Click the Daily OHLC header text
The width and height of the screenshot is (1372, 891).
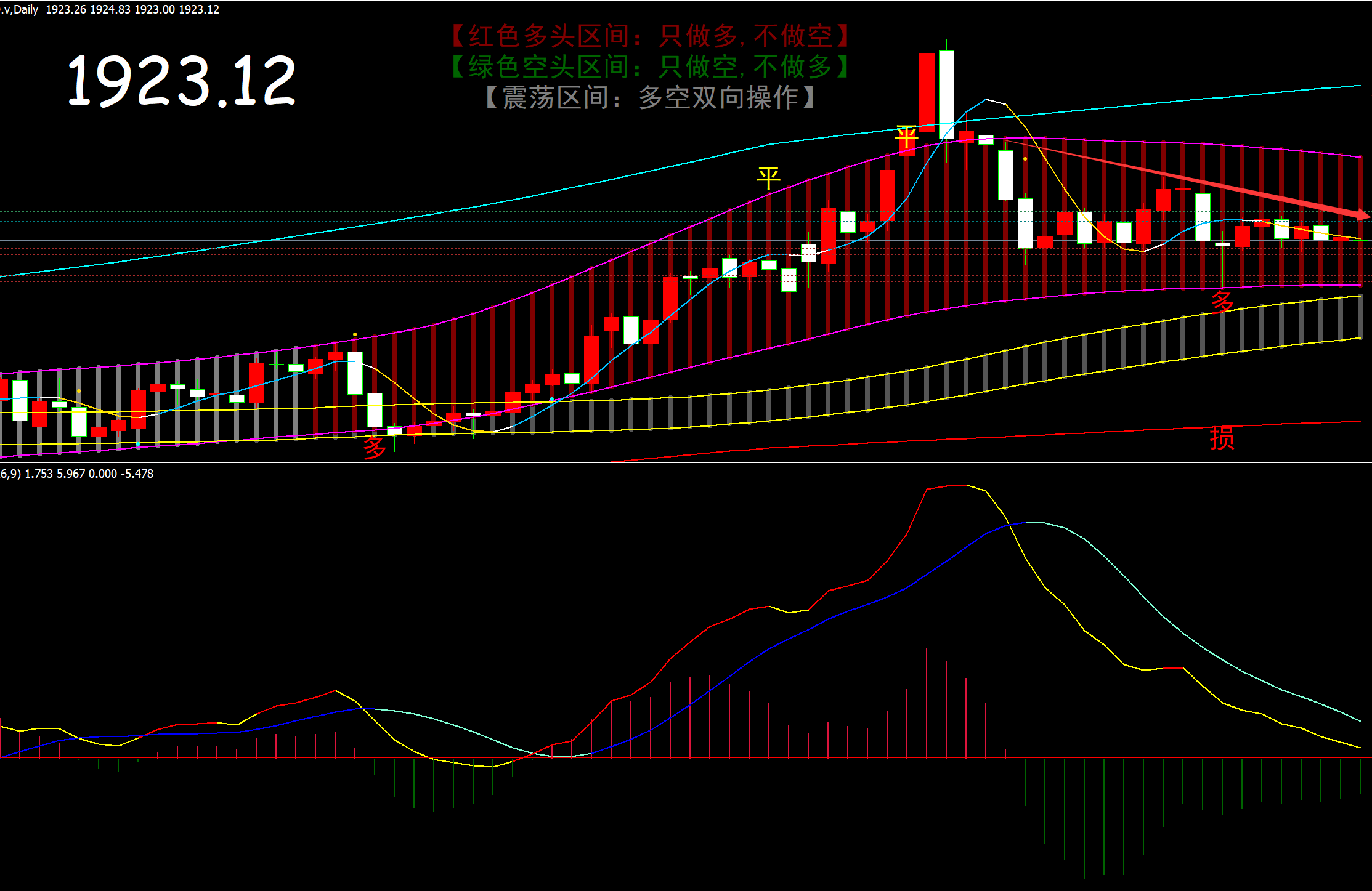coord(111,9)
